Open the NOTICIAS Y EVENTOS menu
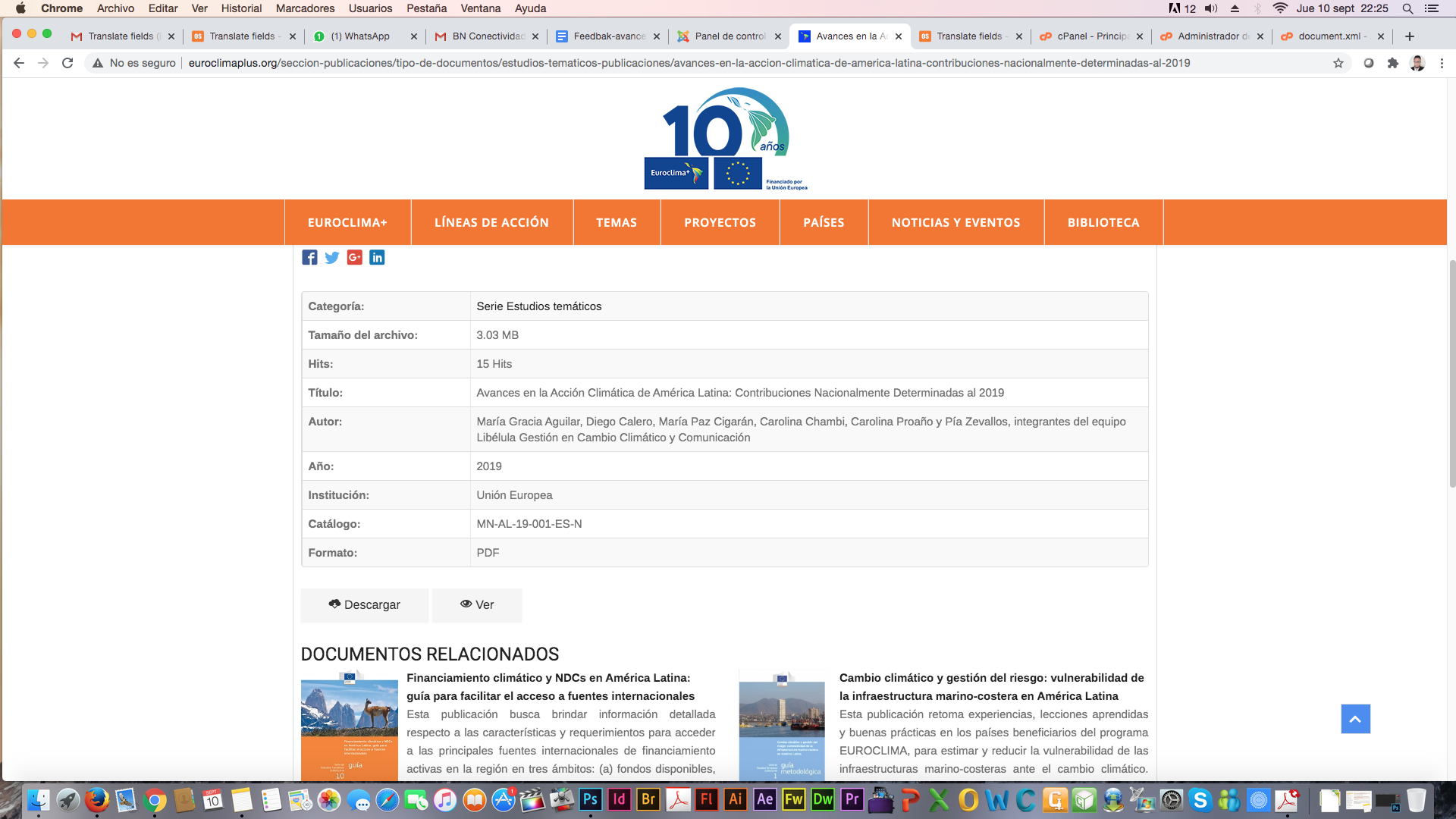The image size is (1456, 819). (955, 222)
